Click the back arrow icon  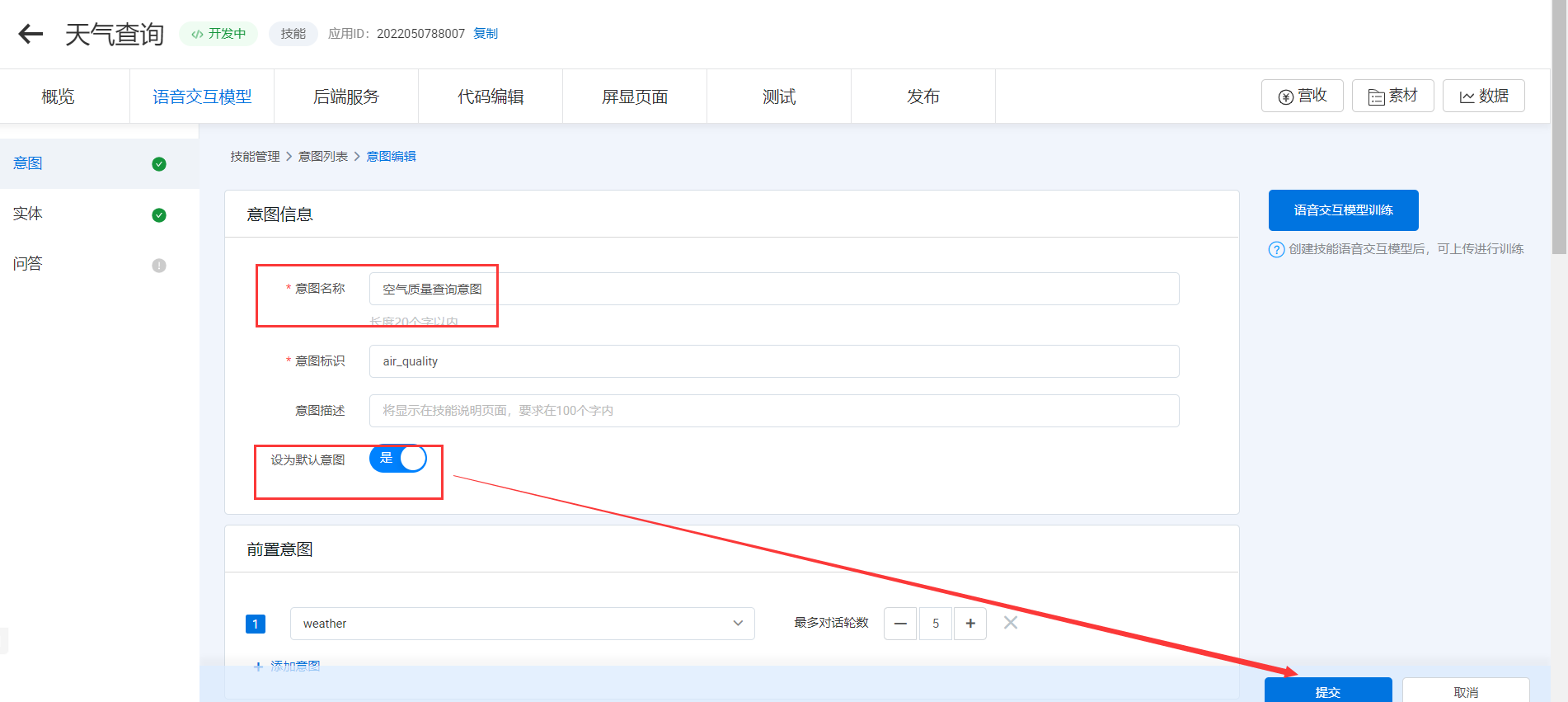coord(31,34)
